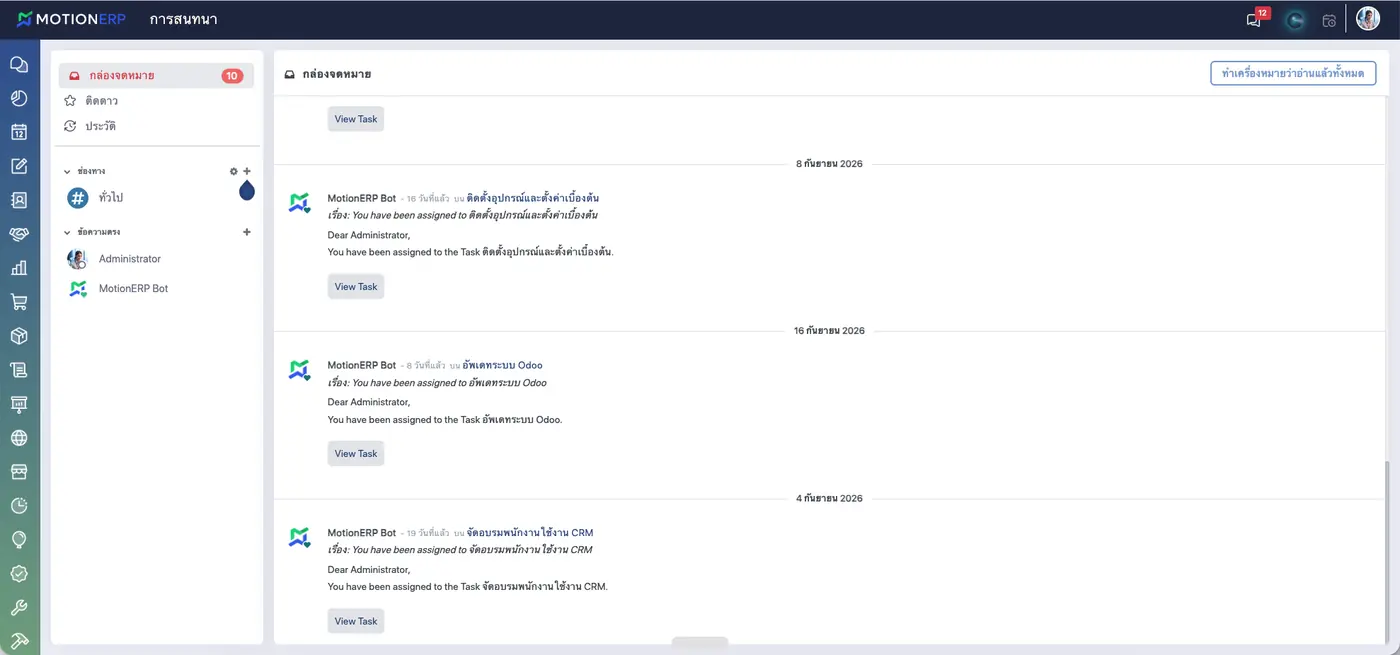Screen dimensions: 1400x655
Task: Click the 8 กันยายน 2026 date divider label
Action: 829,164
